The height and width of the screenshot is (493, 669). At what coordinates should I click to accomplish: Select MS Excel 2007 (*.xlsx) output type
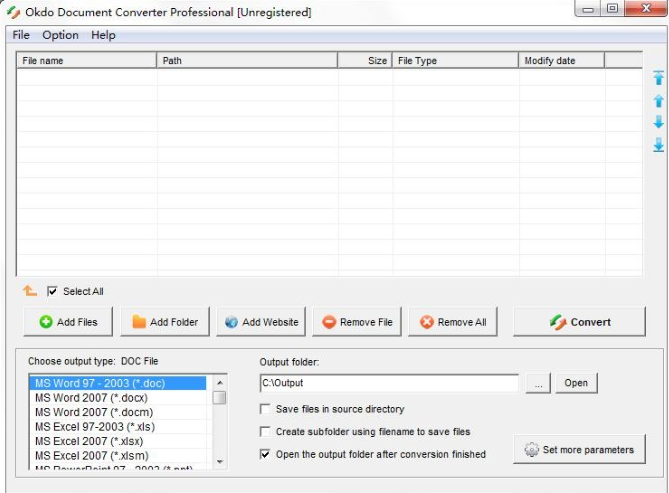118,441
